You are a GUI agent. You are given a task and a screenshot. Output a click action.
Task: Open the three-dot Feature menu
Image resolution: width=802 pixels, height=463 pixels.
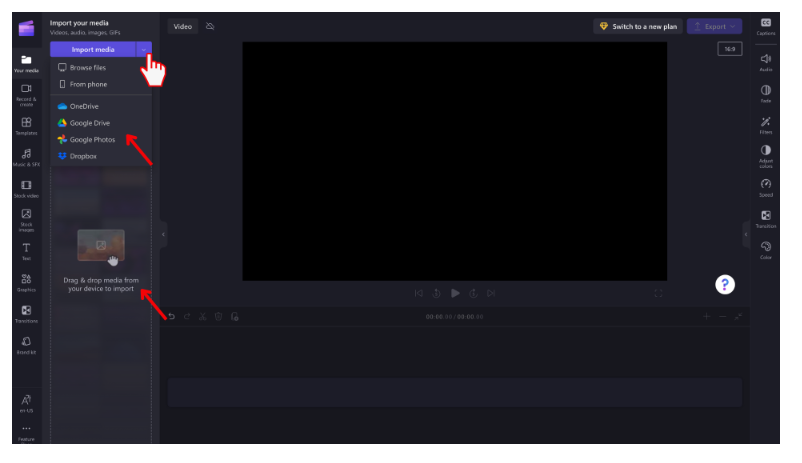click(26, 432)
